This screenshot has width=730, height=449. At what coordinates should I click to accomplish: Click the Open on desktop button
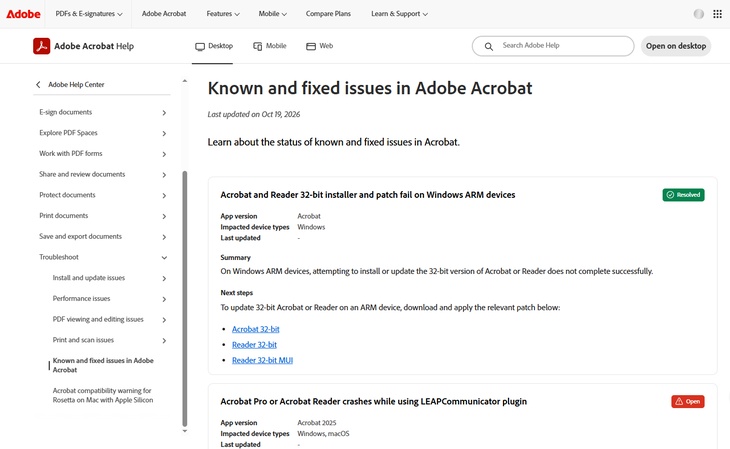676,46
